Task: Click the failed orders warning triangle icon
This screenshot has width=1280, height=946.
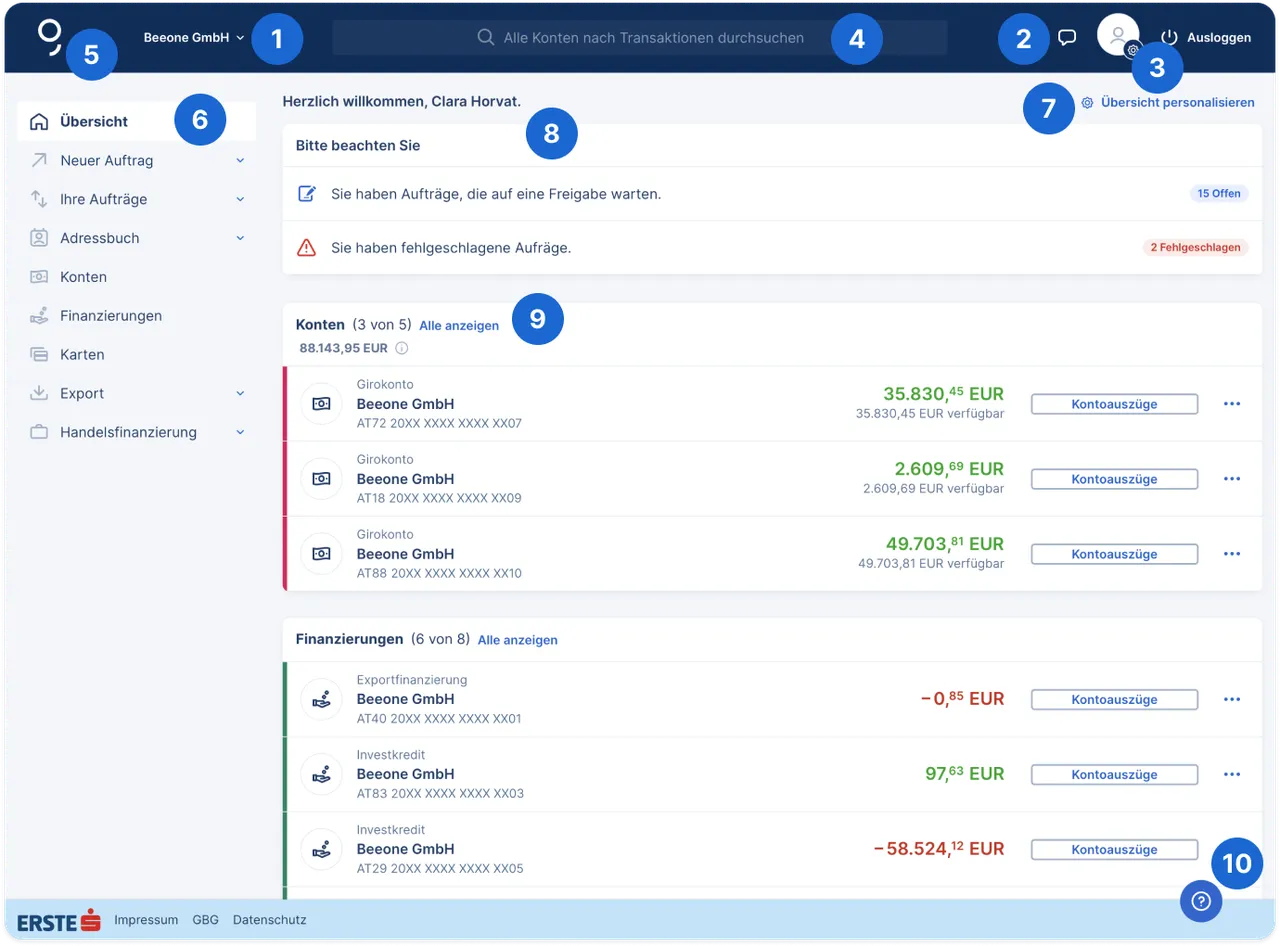Action: [307, 247]
